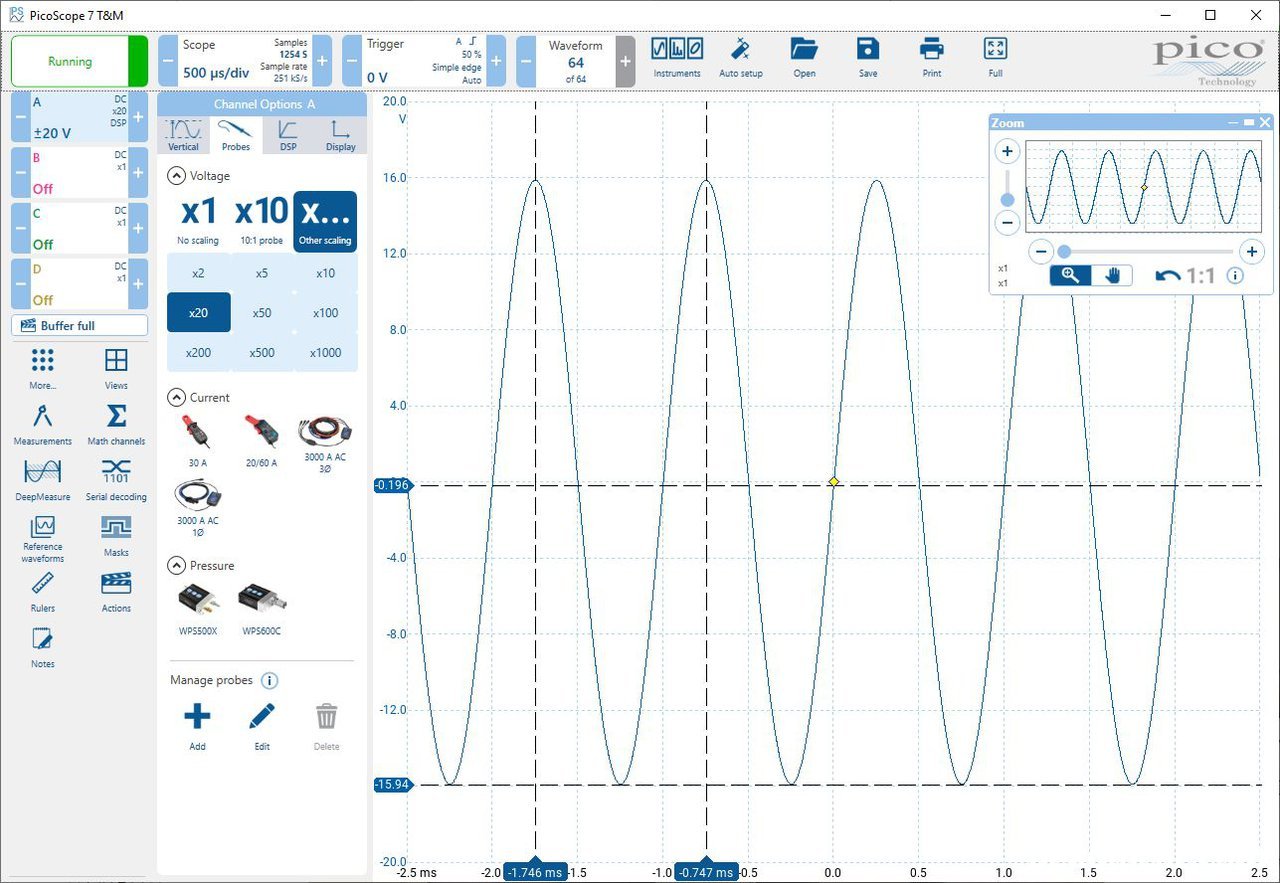Open Math channels
Viewport: 1280px width, 883px height.
click(116, 424)
